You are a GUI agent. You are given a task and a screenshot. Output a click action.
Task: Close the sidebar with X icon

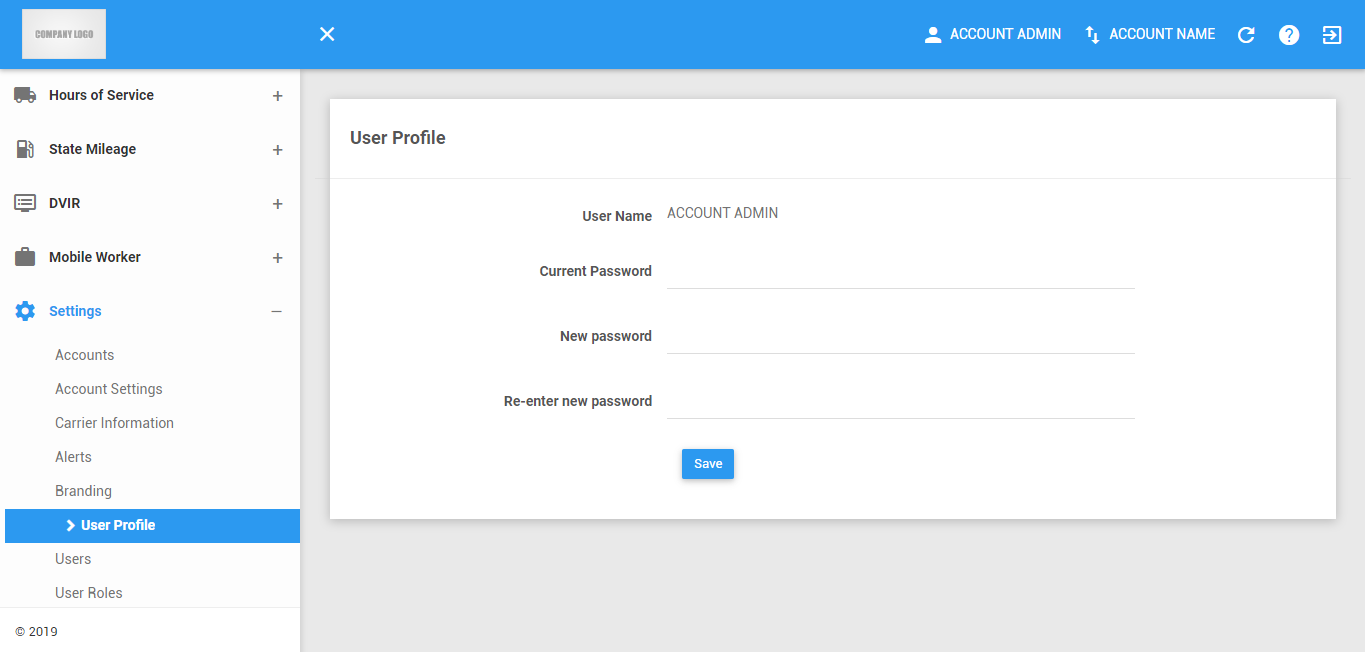click(x=327, y=34)
